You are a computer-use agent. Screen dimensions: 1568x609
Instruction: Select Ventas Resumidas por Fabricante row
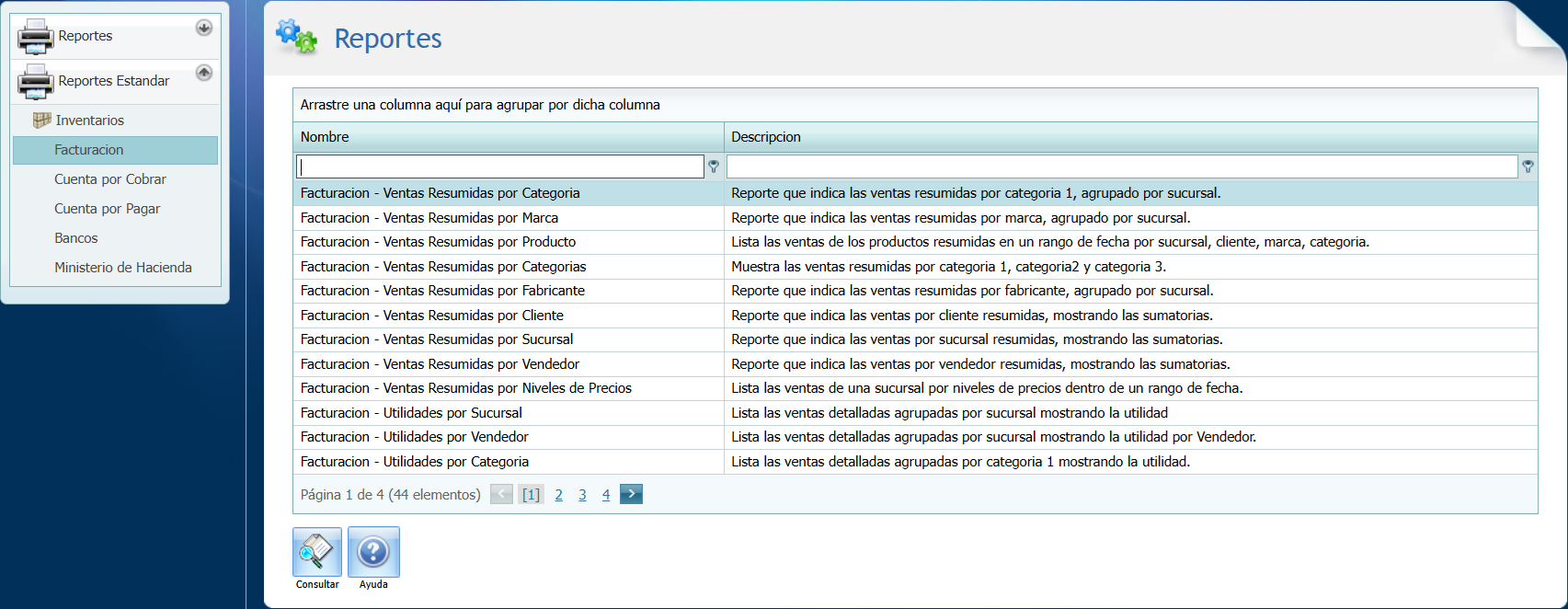coord(915,291)
